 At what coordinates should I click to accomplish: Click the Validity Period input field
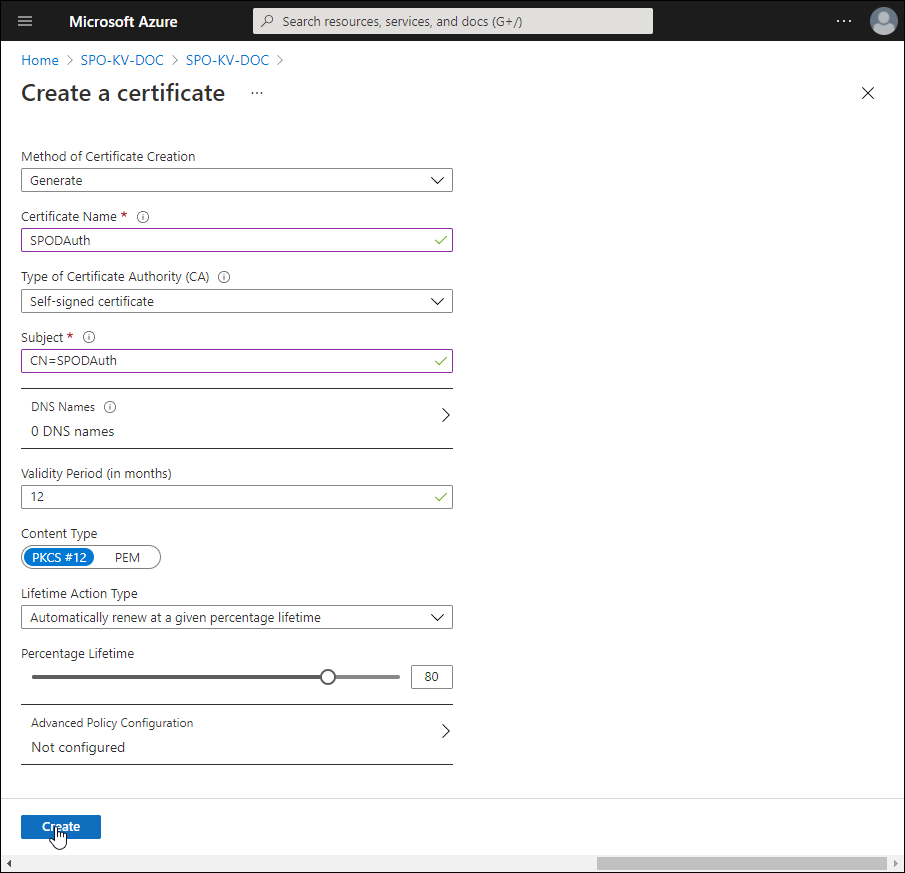[x=225, y=497]
